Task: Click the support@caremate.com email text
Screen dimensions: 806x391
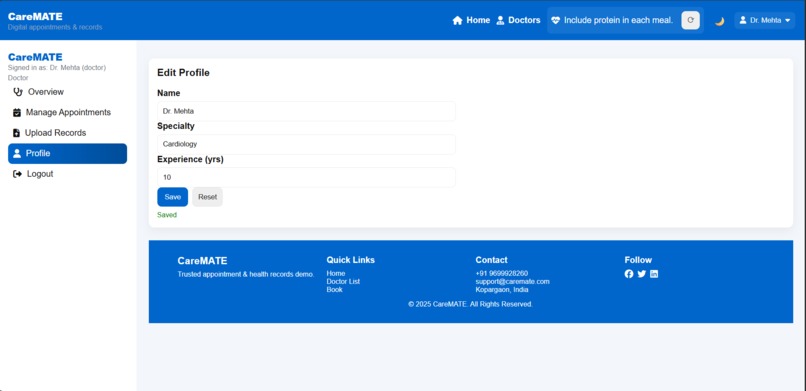Action: pos(512,282)
